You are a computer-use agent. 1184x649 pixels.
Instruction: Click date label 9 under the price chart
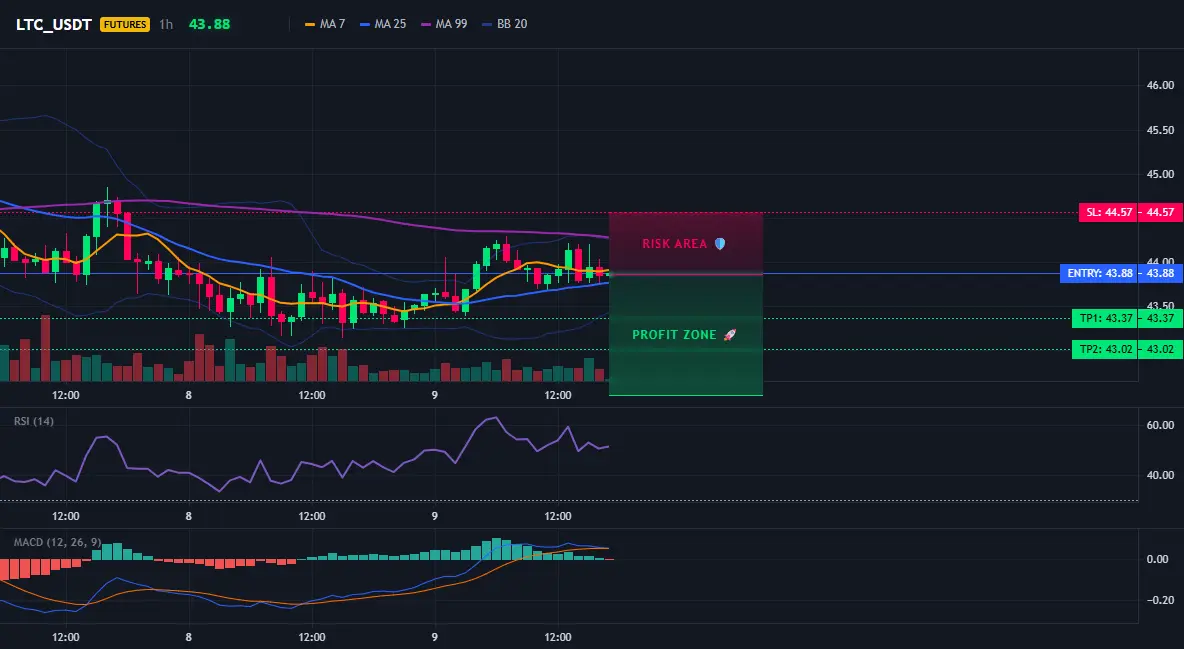point(434,395)
